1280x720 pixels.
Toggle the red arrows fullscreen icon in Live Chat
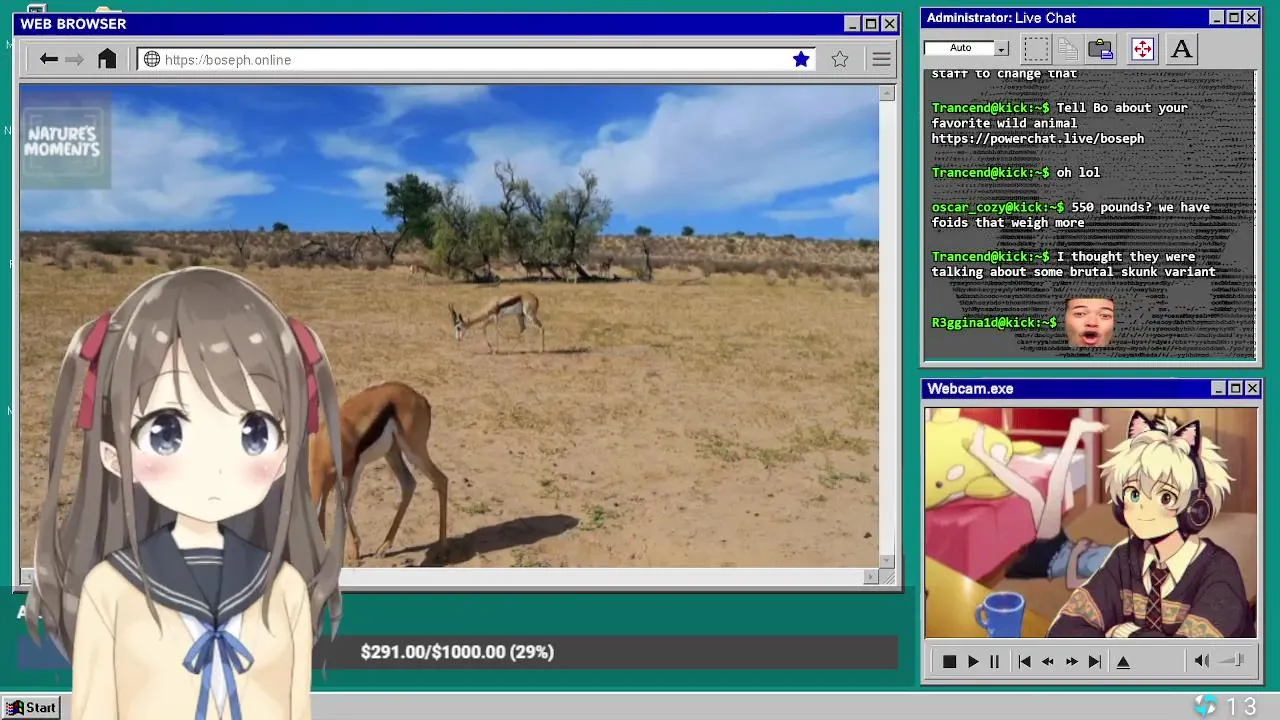1142,48
